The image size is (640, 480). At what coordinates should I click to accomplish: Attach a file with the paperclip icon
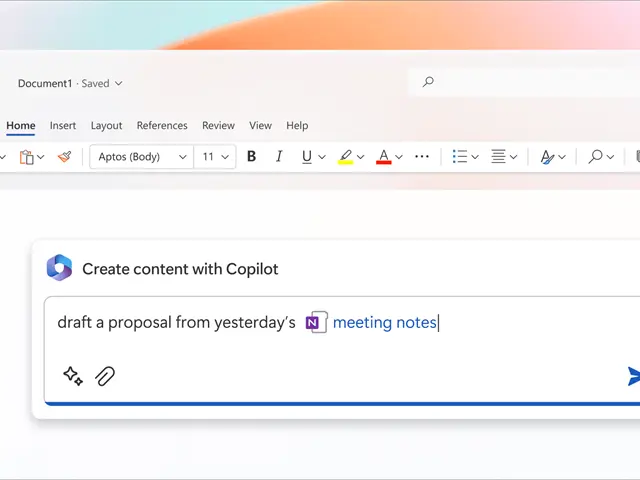point(105,376)
